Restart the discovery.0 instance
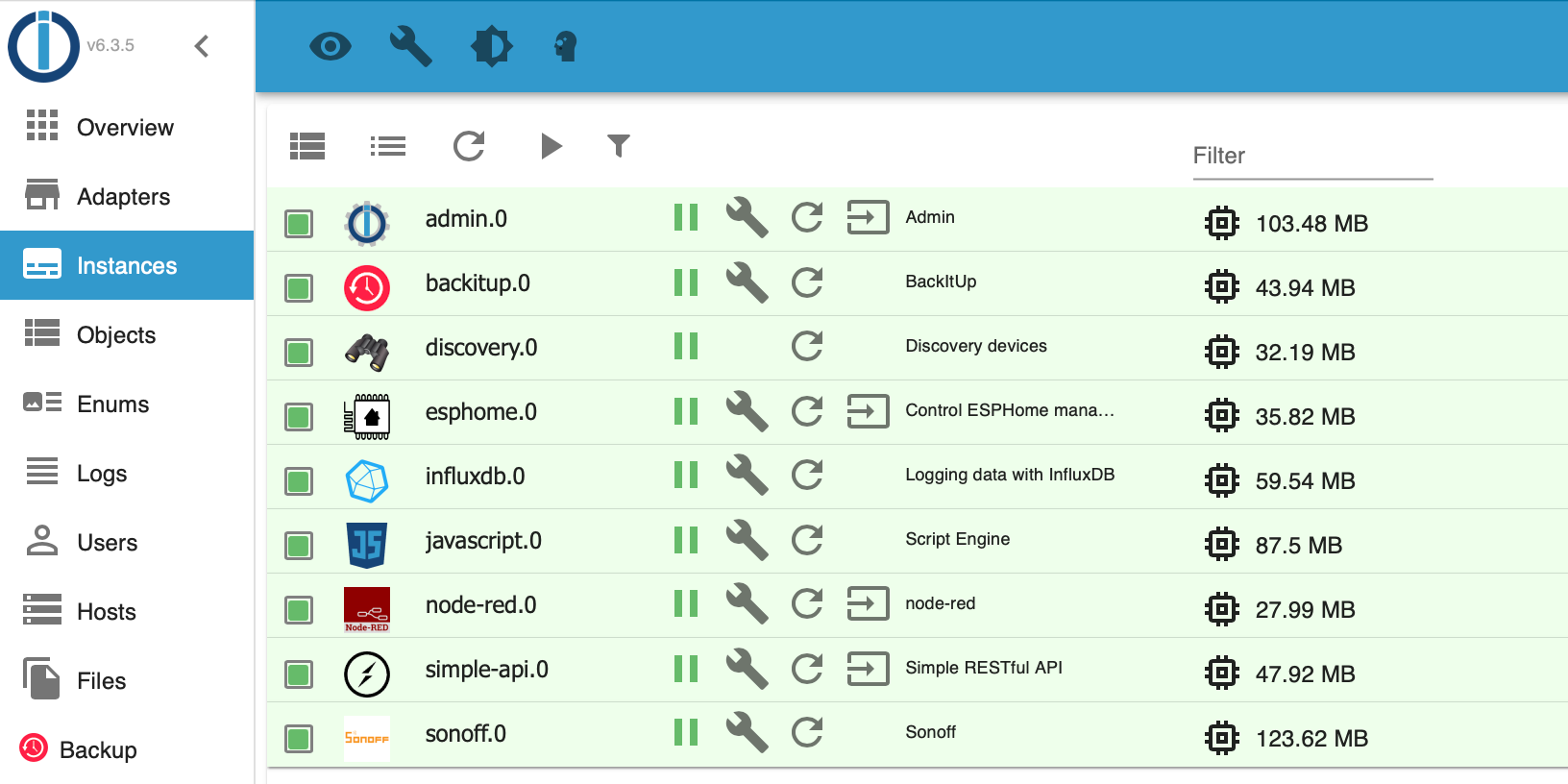Image resolution: width=1568 pixels, height=784 pixels. [807, 346]
